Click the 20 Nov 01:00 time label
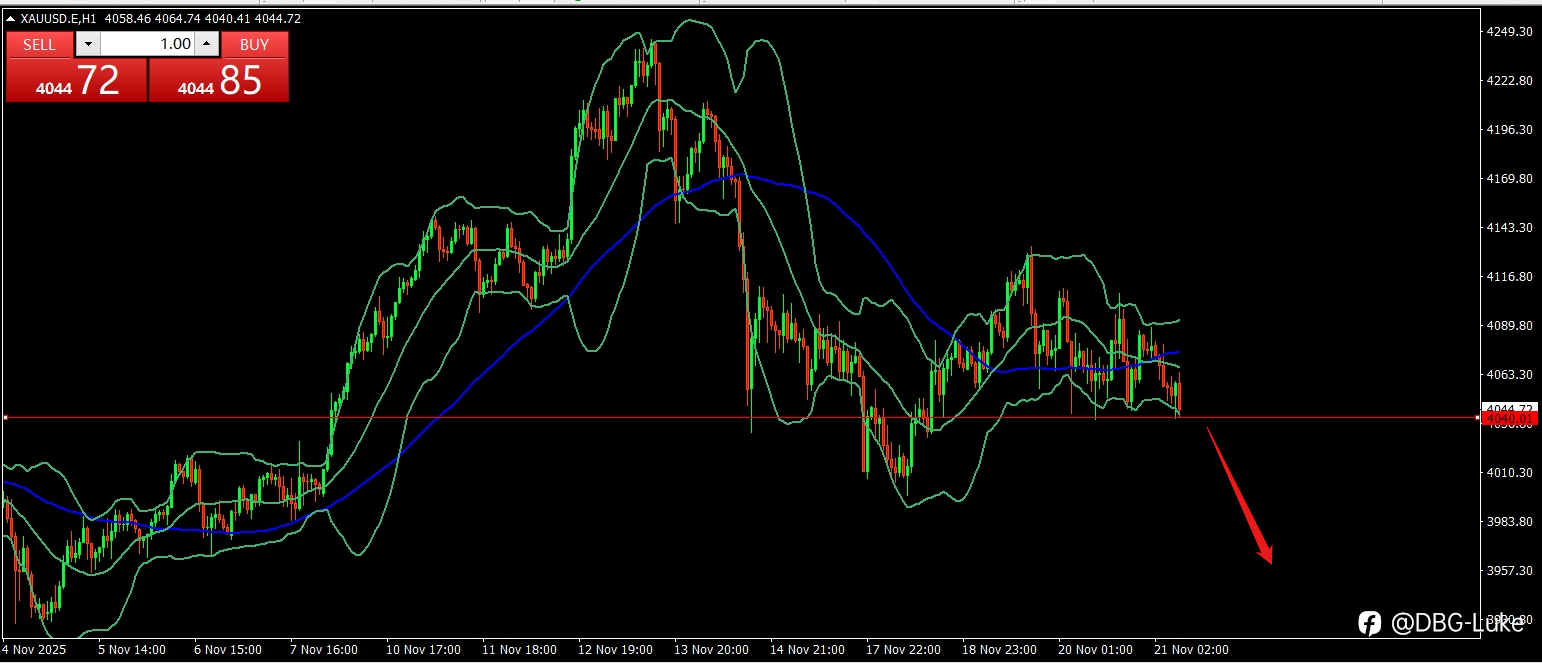Viewport: 1542px width, 663px height. [1096, 650]
